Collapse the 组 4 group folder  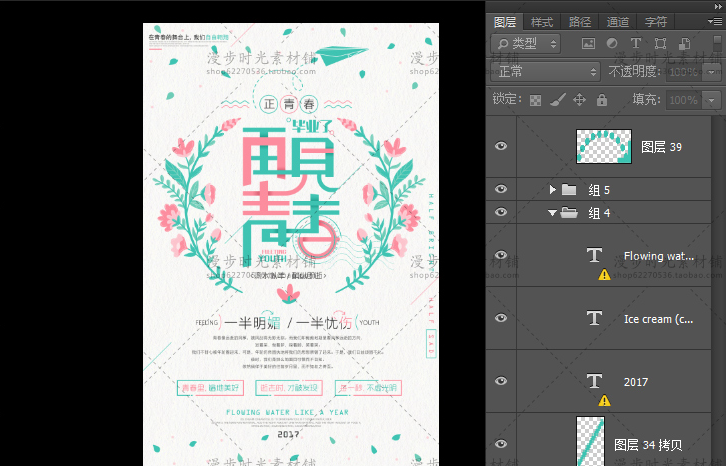(x=552, y=212)
